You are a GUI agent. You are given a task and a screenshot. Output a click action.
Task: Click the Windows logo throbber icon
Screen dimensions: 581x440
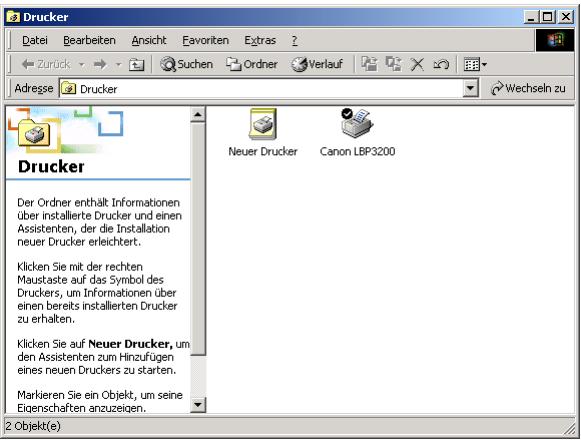pos(554,40)
